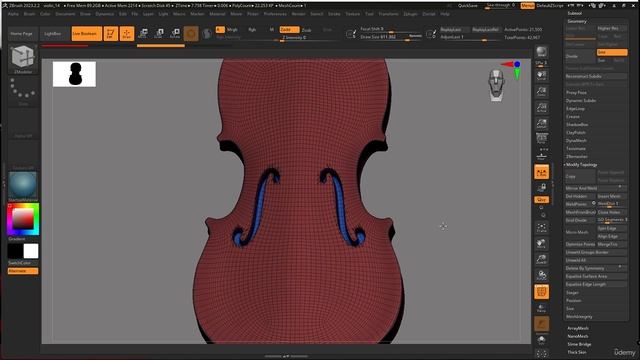
Task: Open LightBox browser
Action: point(53,33)
